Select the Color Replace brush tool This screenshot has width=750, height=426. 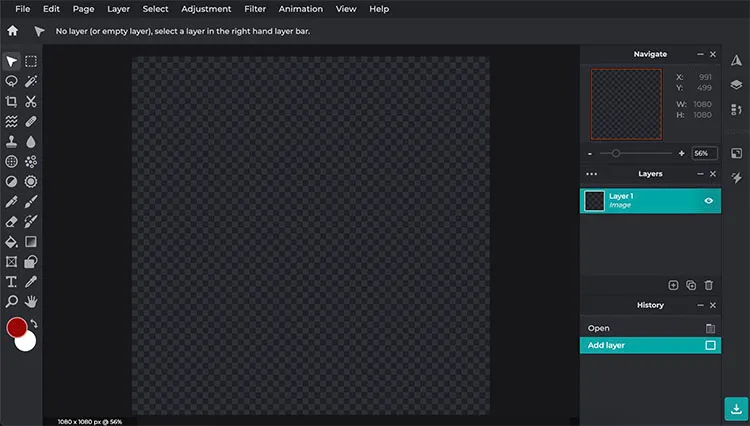pos(31,222)
